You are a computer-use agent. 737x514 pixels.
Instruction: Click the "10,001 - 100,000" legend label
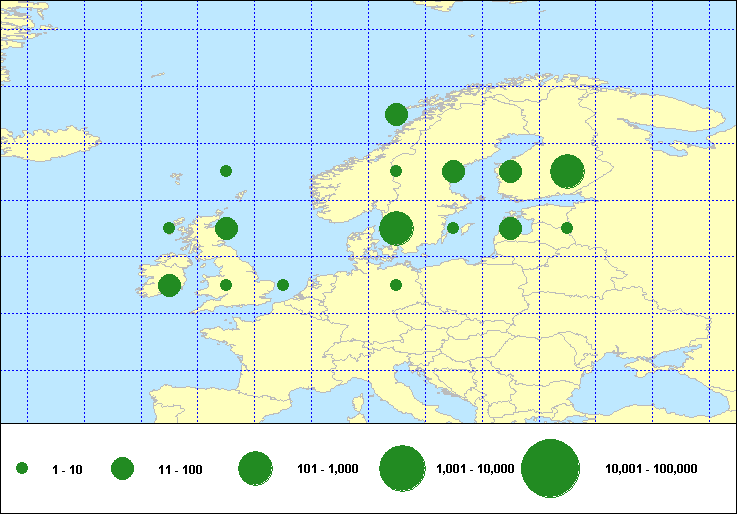click(651, 469)
